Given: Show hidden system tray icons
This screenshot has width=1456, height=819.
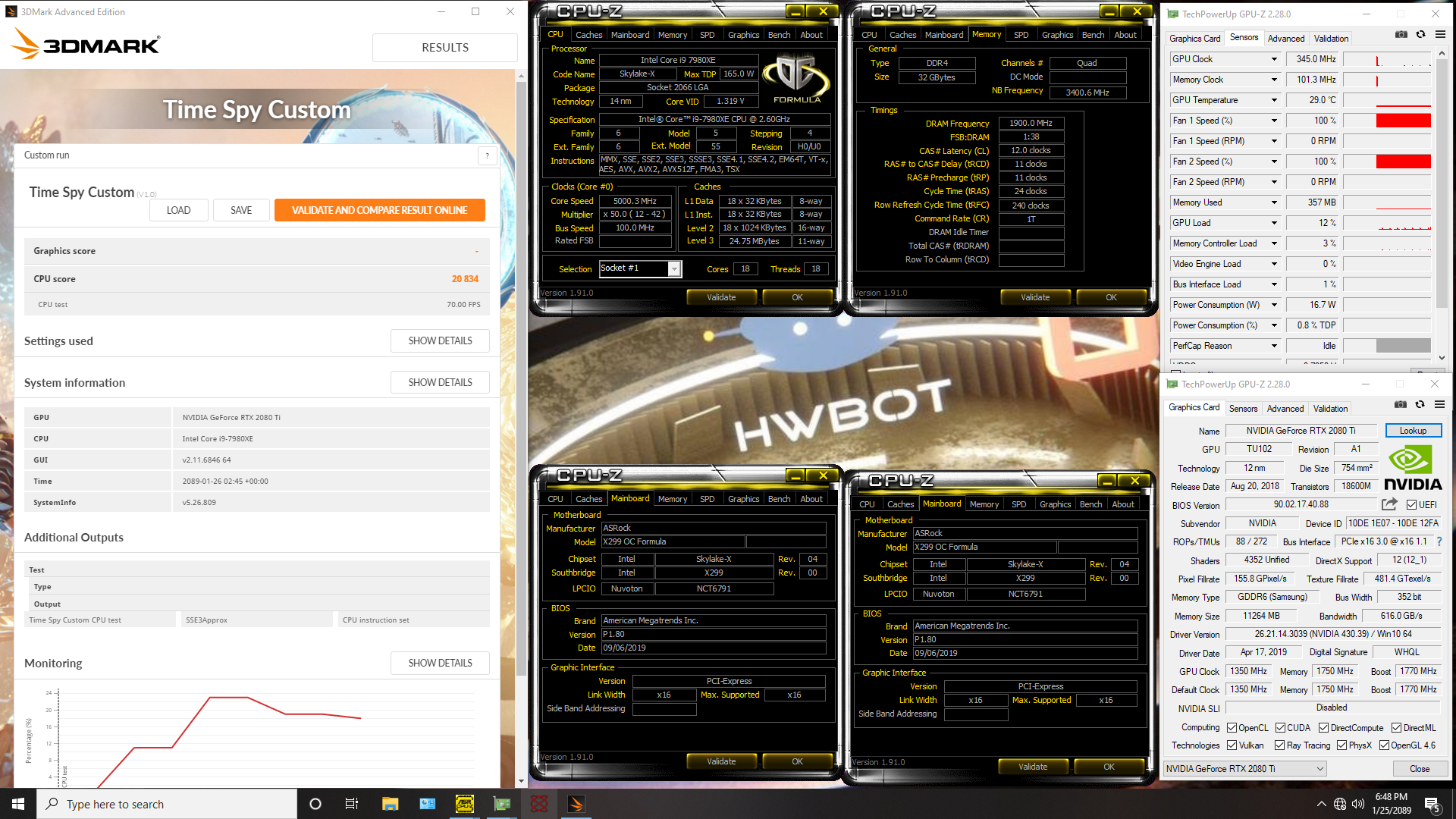Looking at the screenshot, I should click(1322, 804).
